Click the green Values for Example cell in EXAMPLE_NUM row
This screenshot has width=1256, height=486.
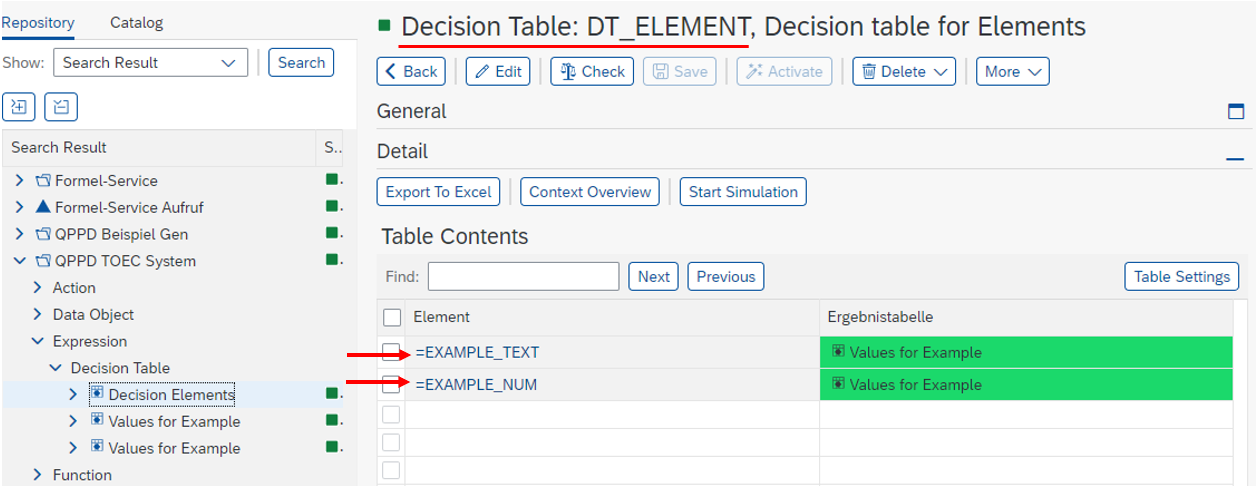(x=1025, y=384)
